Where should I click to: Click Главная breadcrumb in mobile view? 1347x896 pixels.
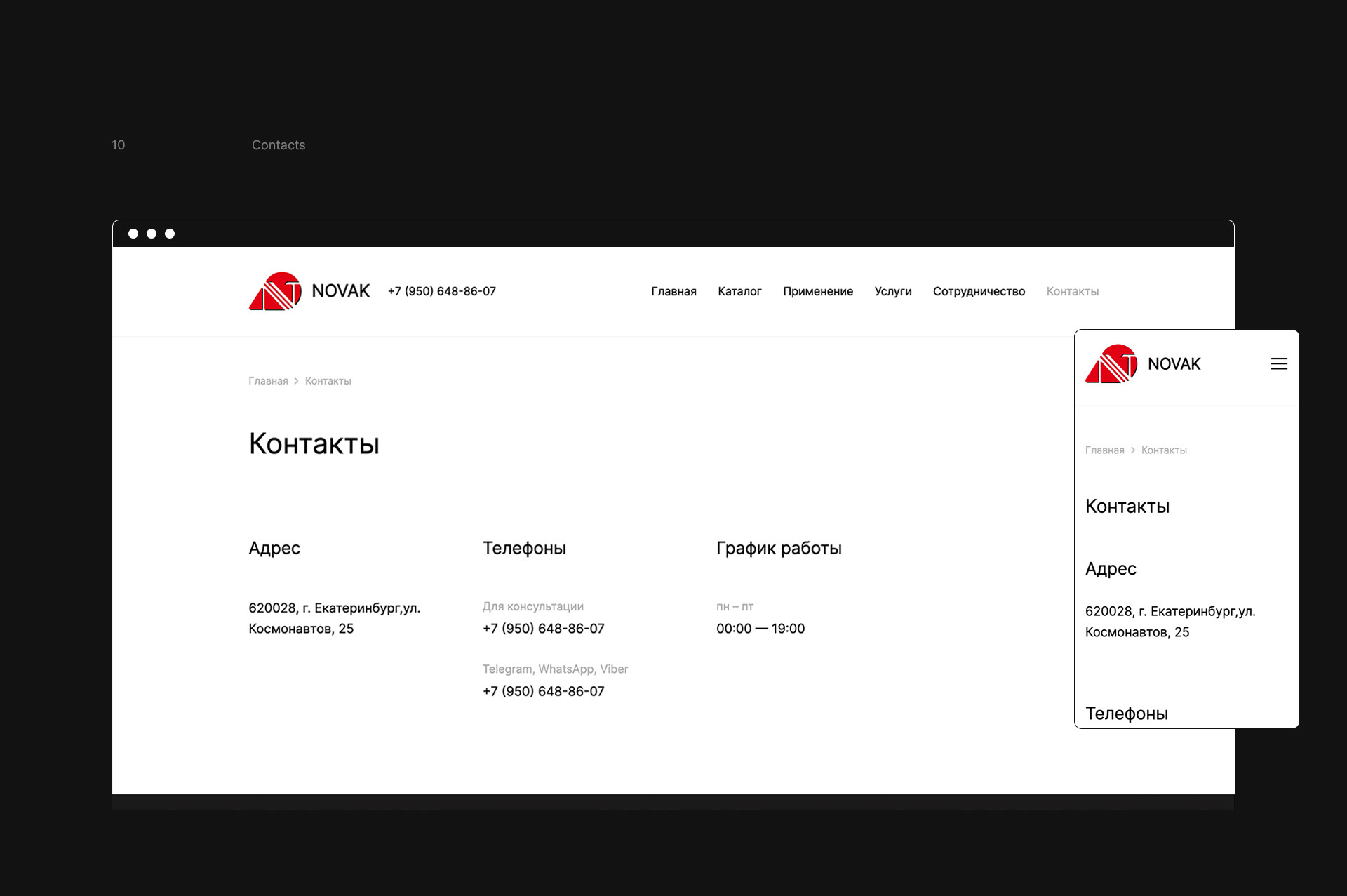(x=1104, y=450)
